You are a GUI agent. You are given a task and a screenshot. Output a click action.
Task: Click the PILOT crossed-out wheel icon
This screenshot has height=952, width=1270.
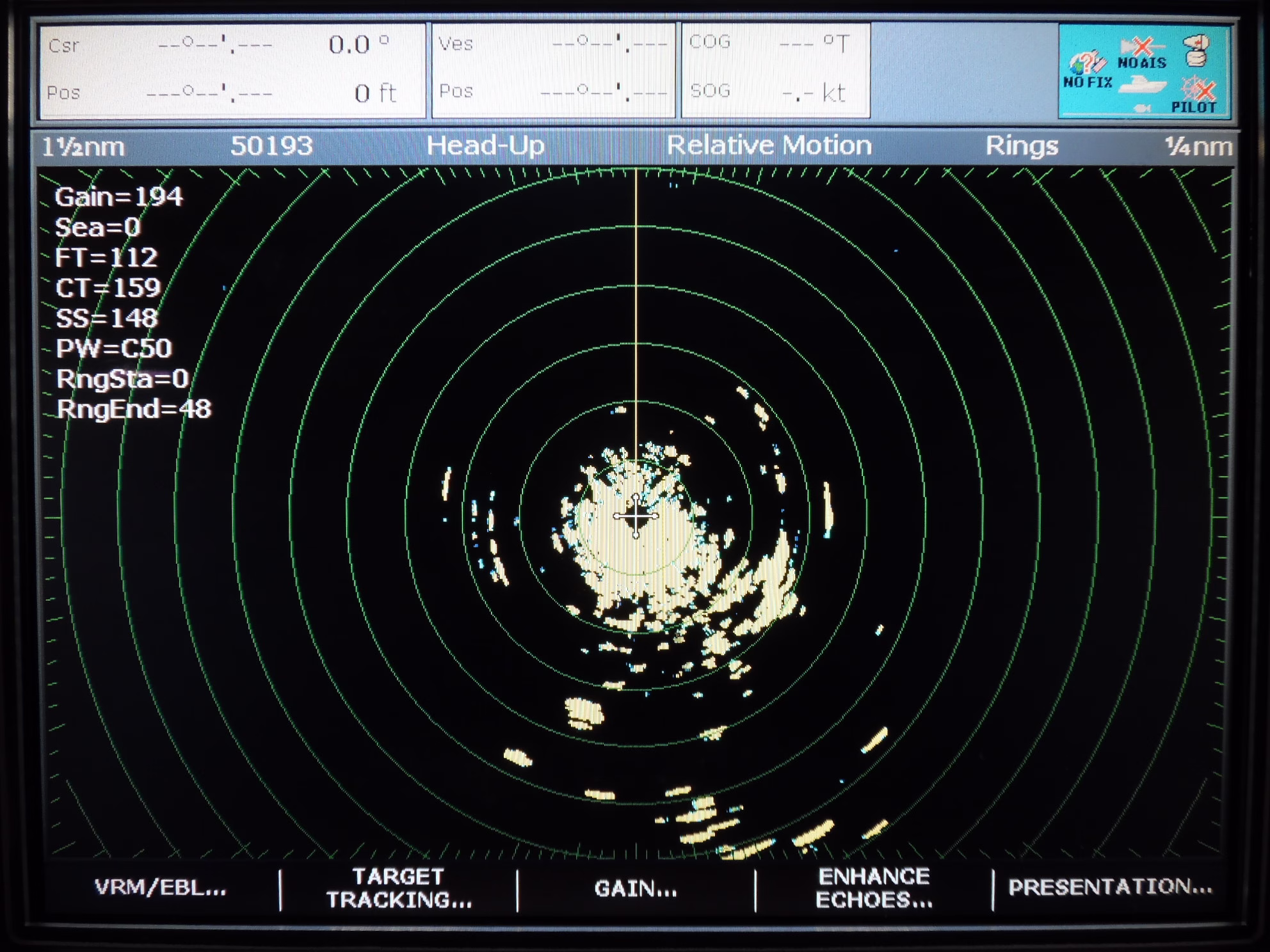tap(1194, 95)
